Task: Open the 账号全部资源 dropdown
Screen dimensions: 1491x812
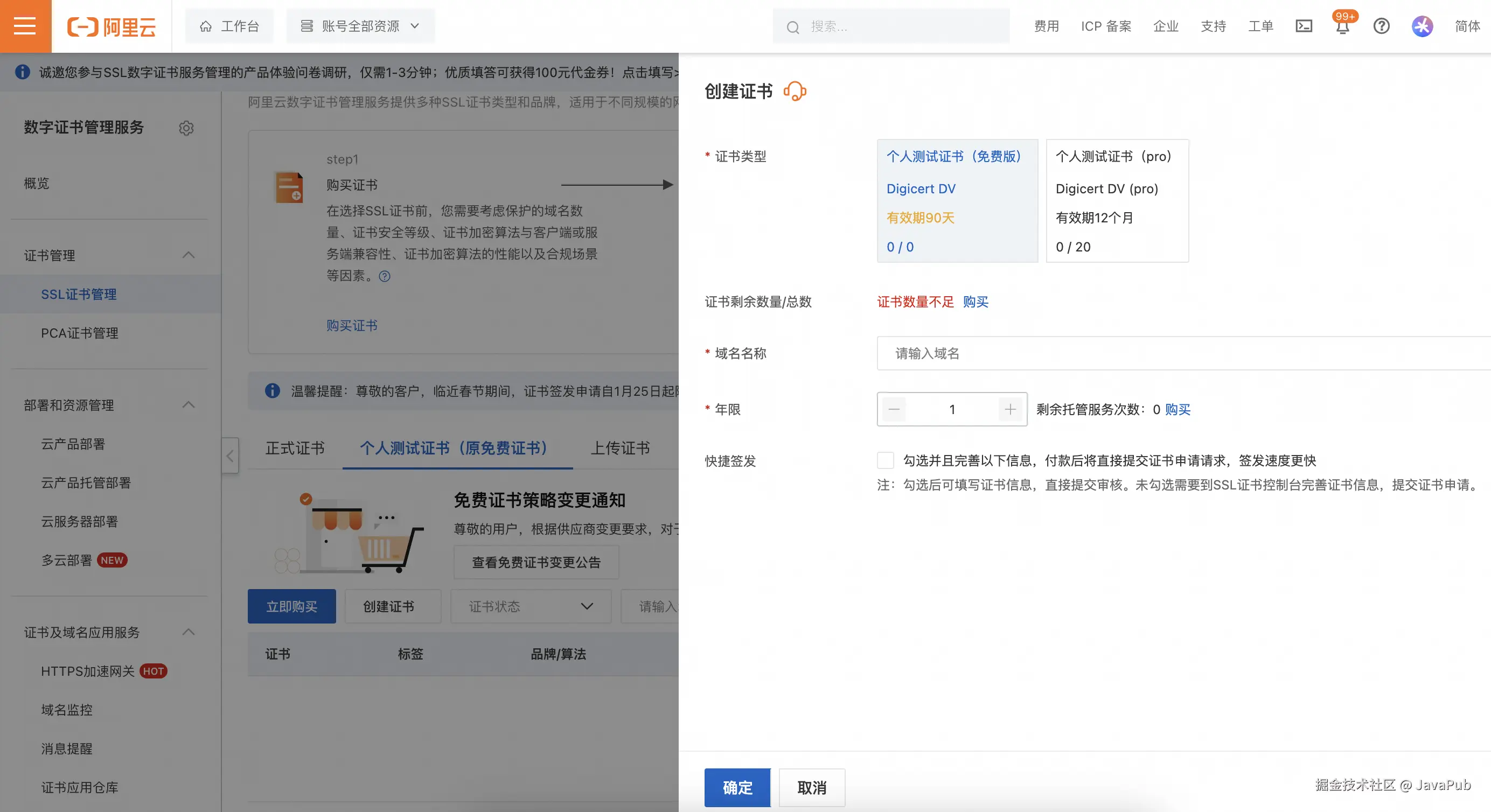Action: coord(360,26)
